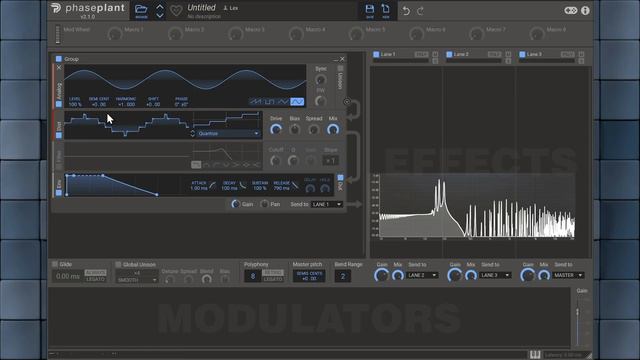The image size is (640, 360).
Task: Click the Bend Range value field
Action: click(x=342, y=276)
